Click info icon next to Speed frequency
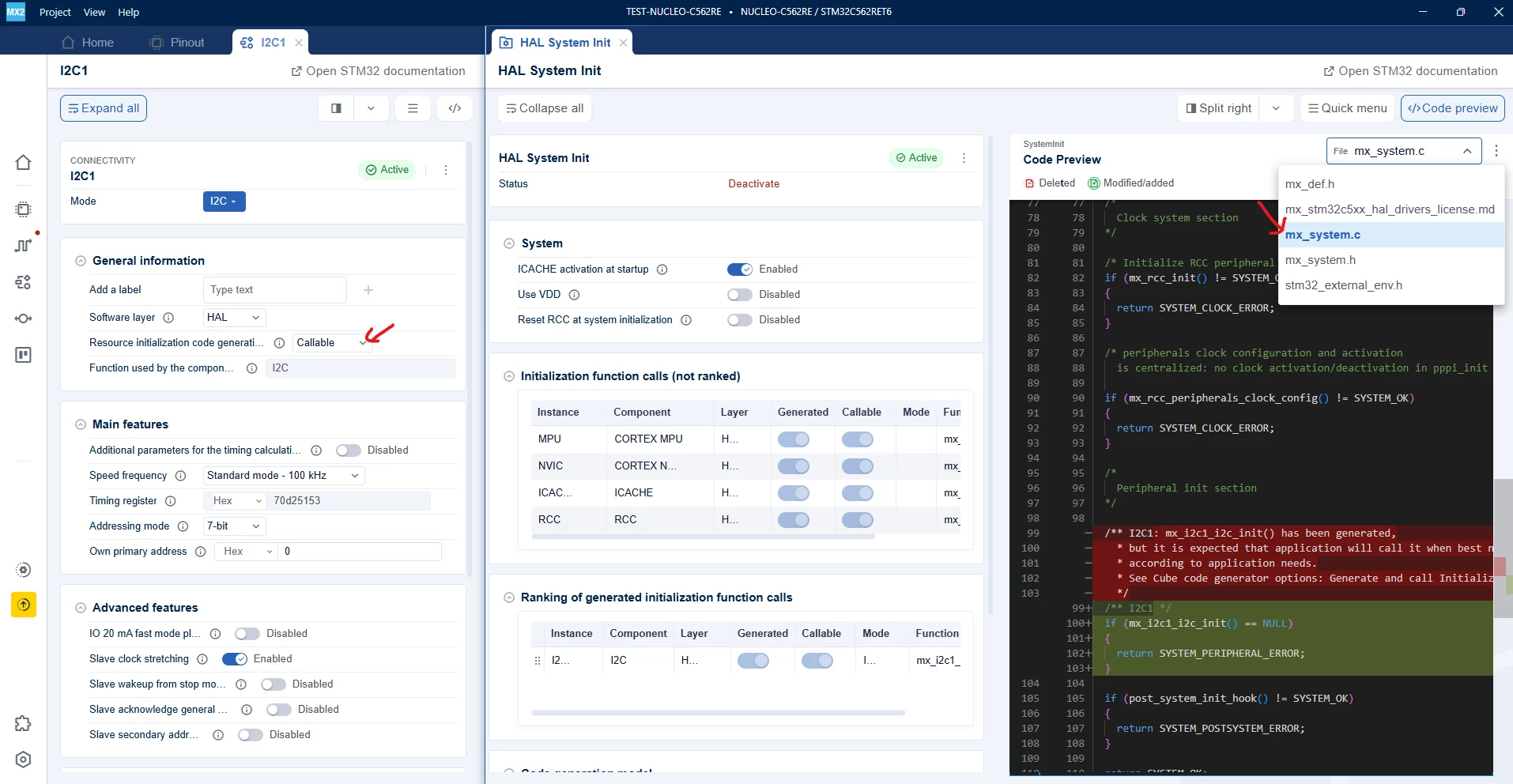The width and height of the screenshot is (1513, 784). click(180, 476)
